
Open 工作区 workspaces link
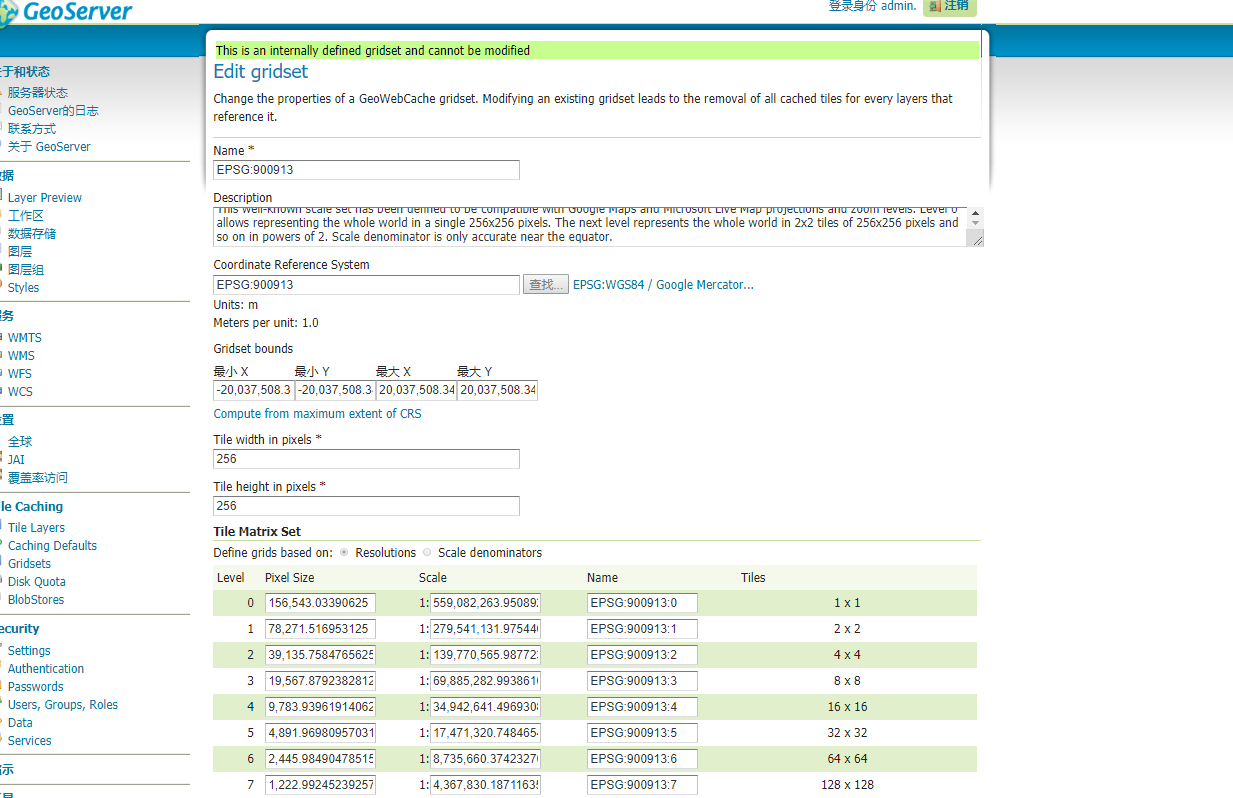coord(26,216)
